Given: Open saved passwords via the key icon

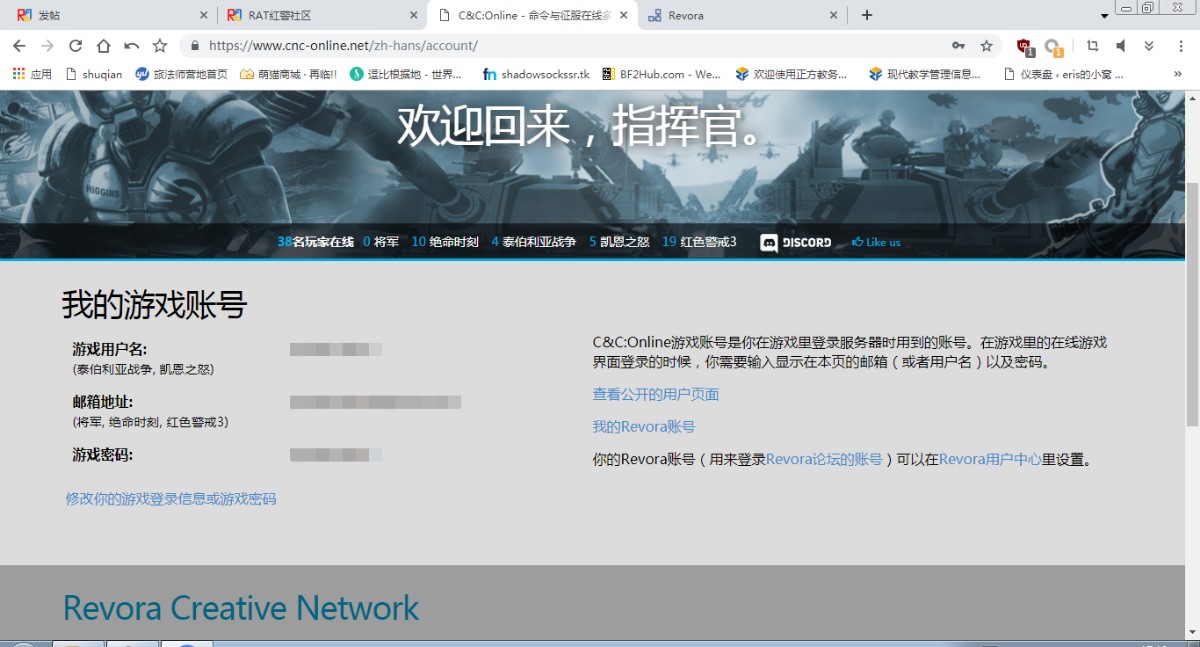Looking at the screenshot, I should 958,46.
